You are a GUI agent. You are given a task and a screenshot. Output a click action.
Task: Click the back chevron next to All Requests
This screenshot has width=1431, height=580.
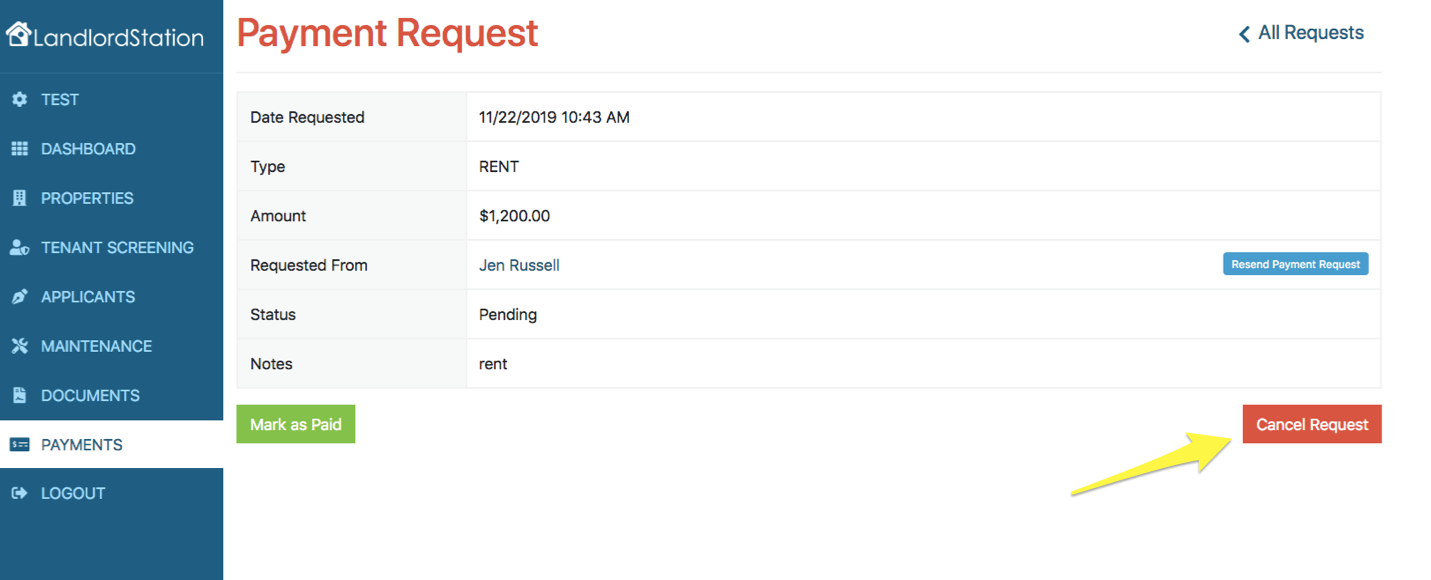point(1245,34)
